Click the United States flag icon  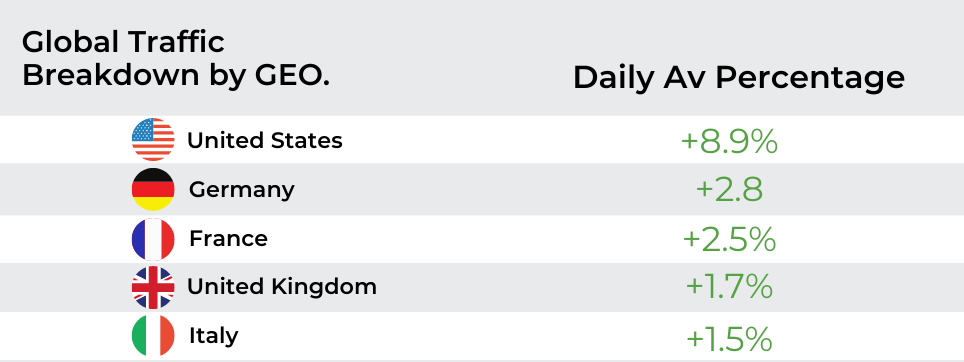tap(153, 140)
